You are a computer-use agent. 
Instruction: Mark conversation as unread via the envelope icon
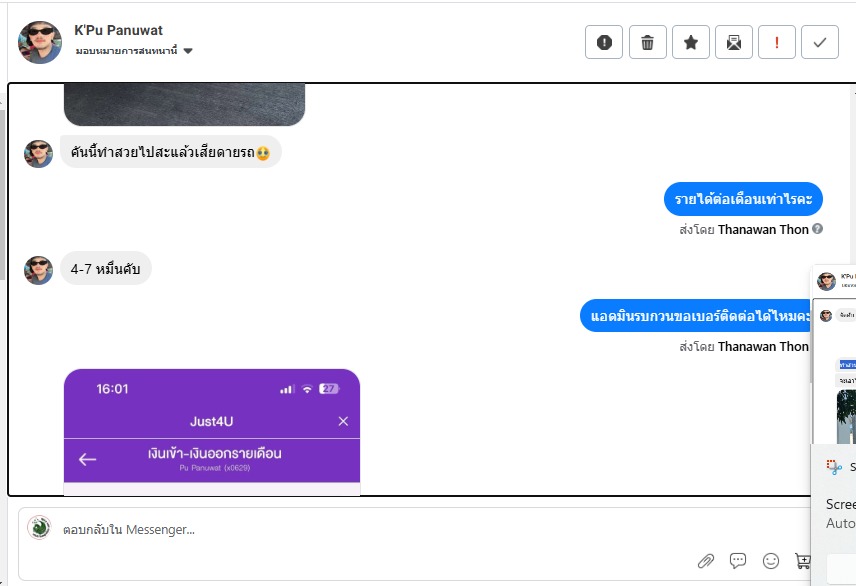(x=734, y=42)
